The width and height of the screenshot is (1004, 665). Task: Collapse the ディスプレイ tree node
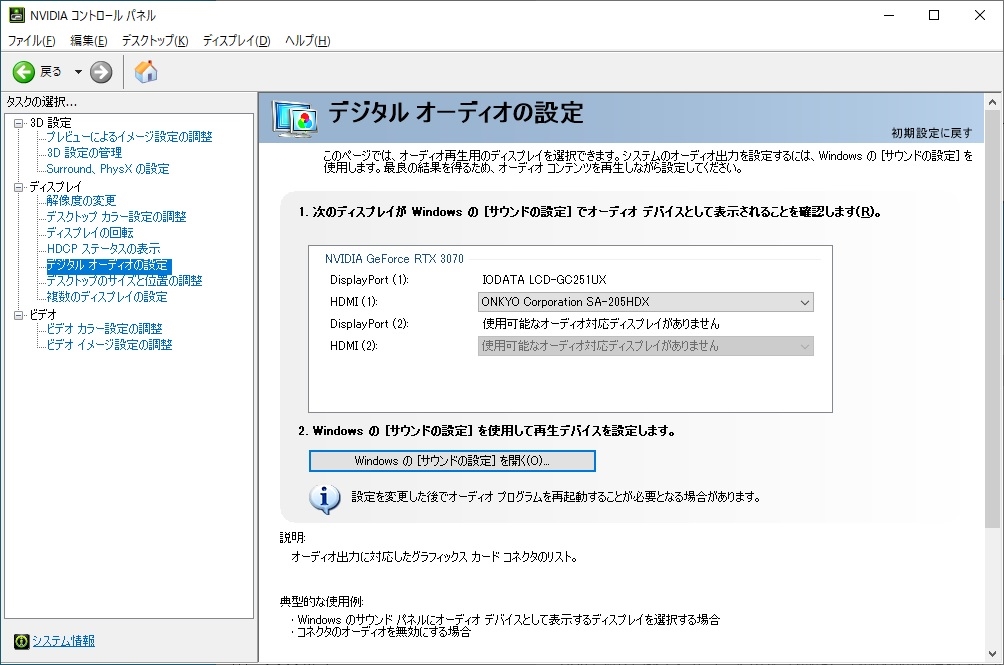[19, 187]
